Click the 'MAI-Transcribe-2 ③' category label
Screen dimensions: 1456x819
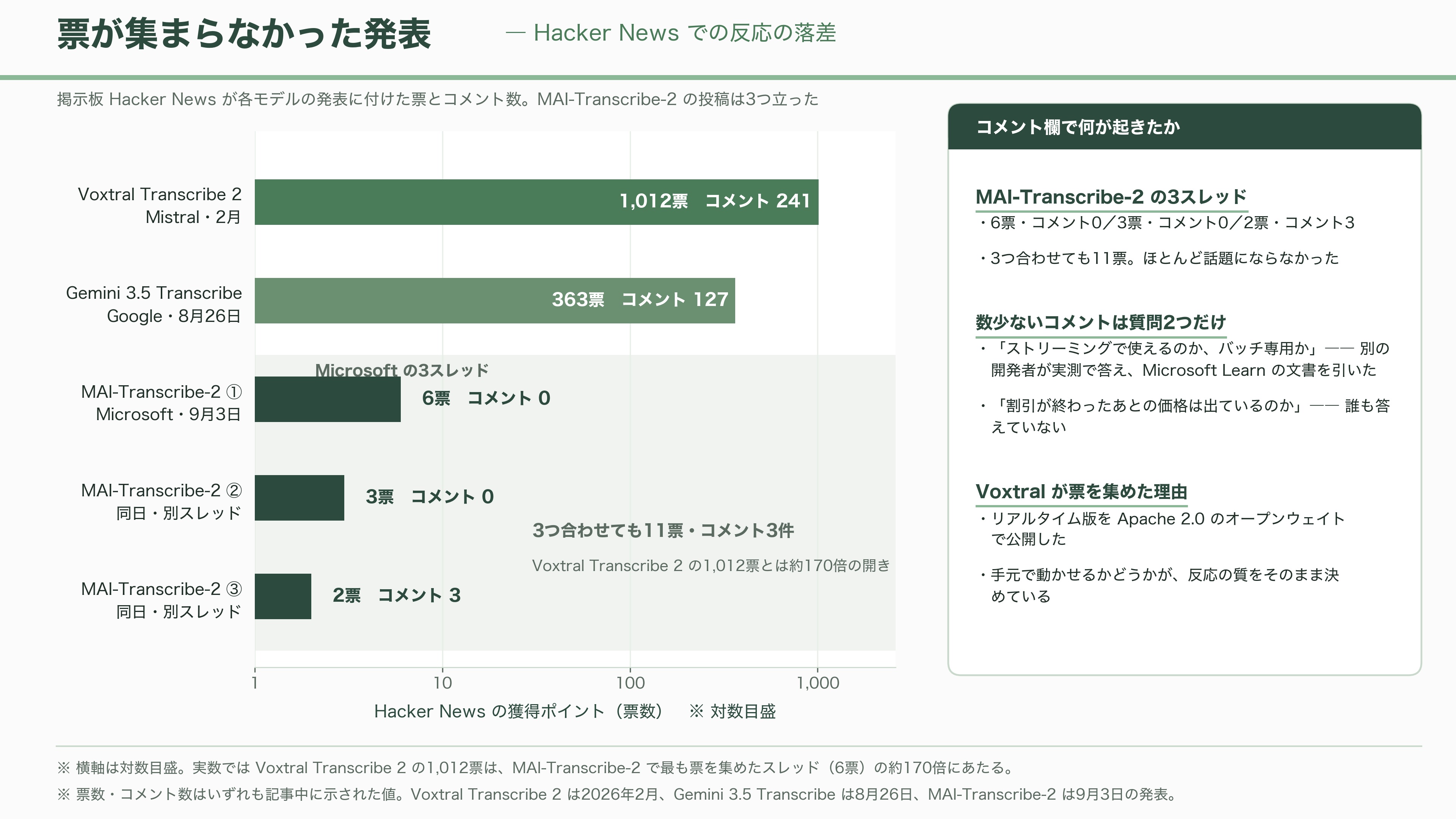(161, 600)
